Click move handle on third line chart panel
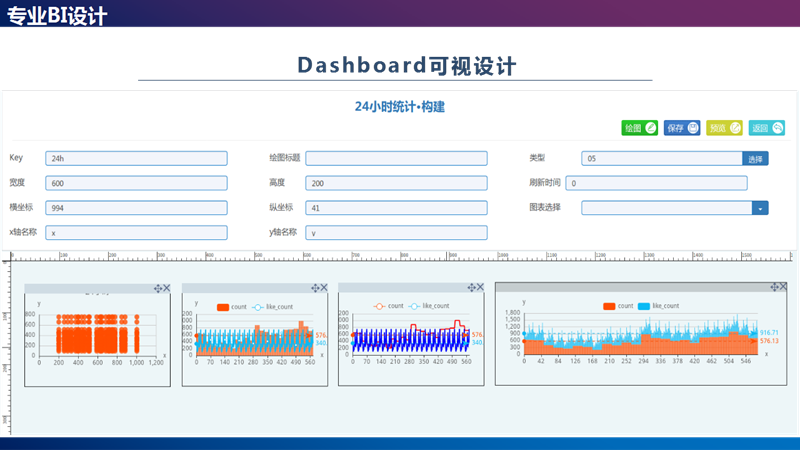The width and height of the screenshot is (800, 450). [471, 288]
